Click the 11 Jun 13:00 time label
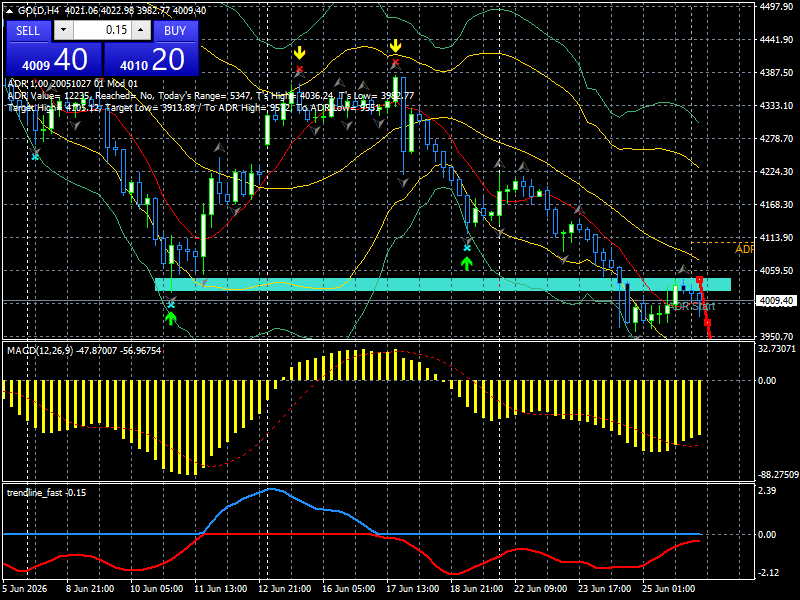800x600 pixels. click(220, 589)
